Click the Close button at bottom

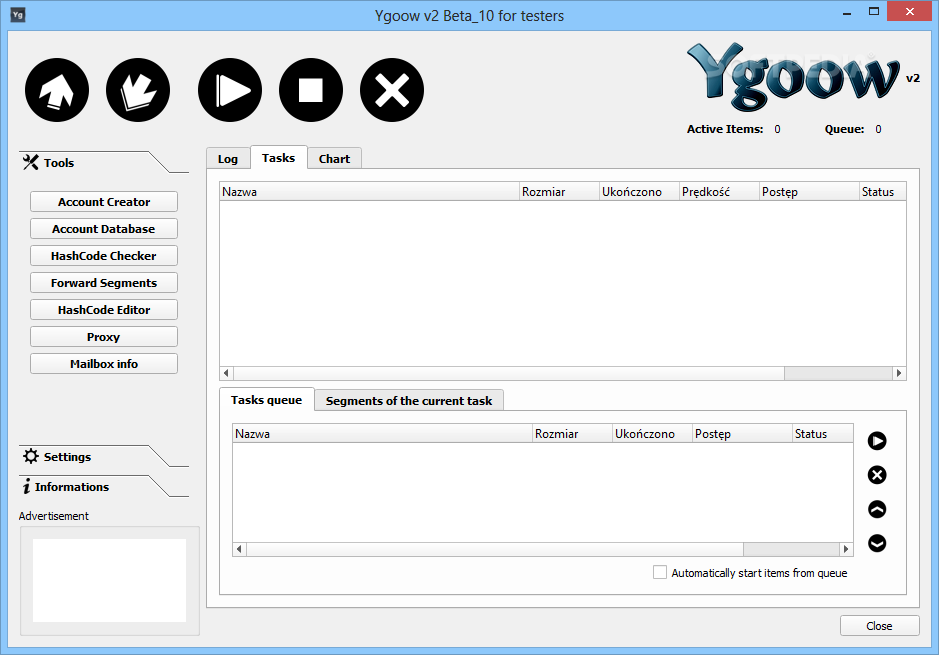click(x=879, y=626)
